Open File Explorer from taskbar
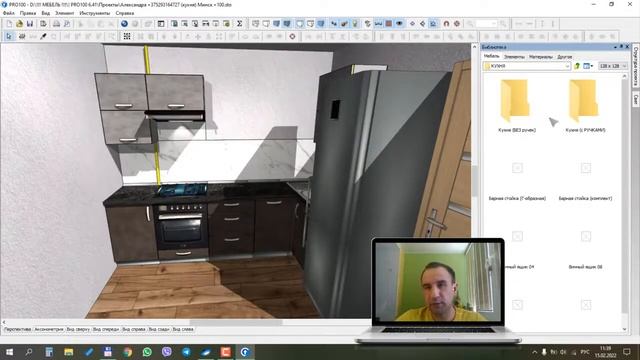This screenshot has height=360, width=640. pos(69,352)
